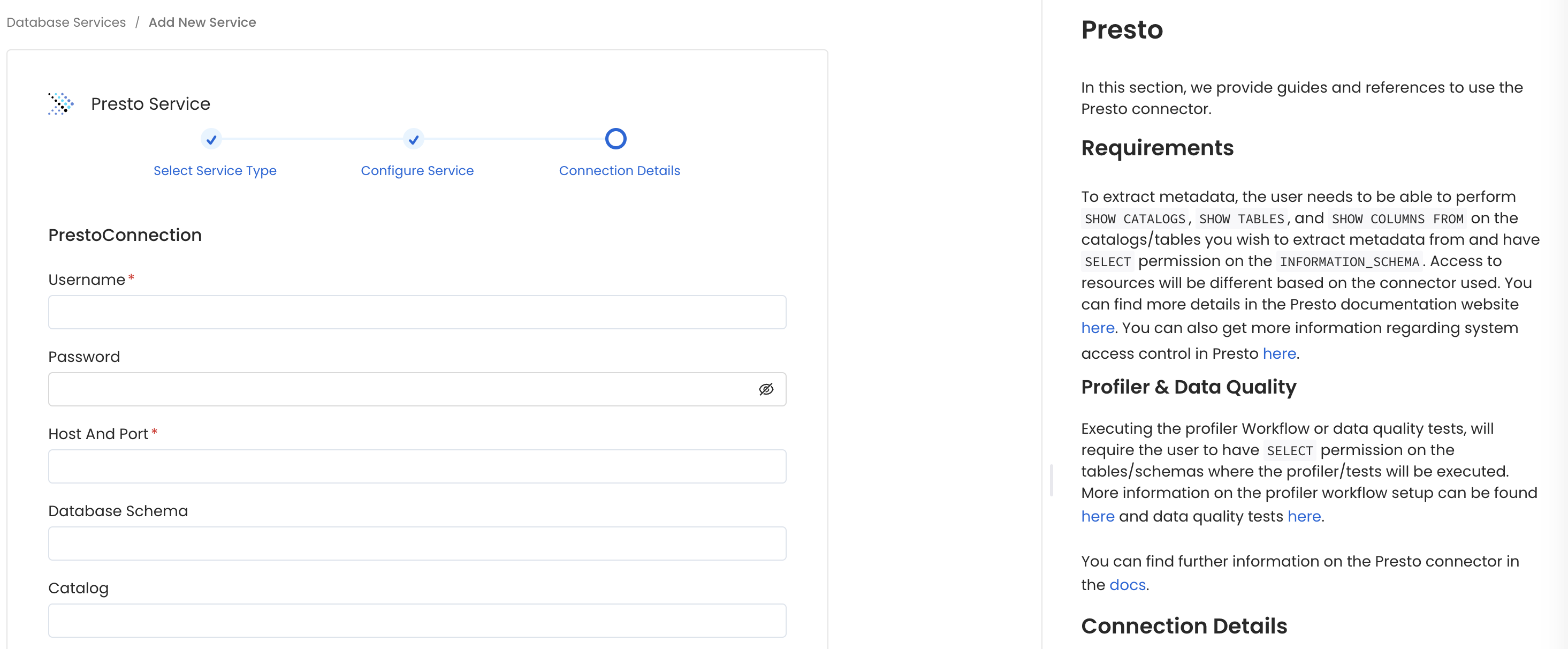Click the Presto service logo icon
The image size is (1568, 649).
[60, 103]
